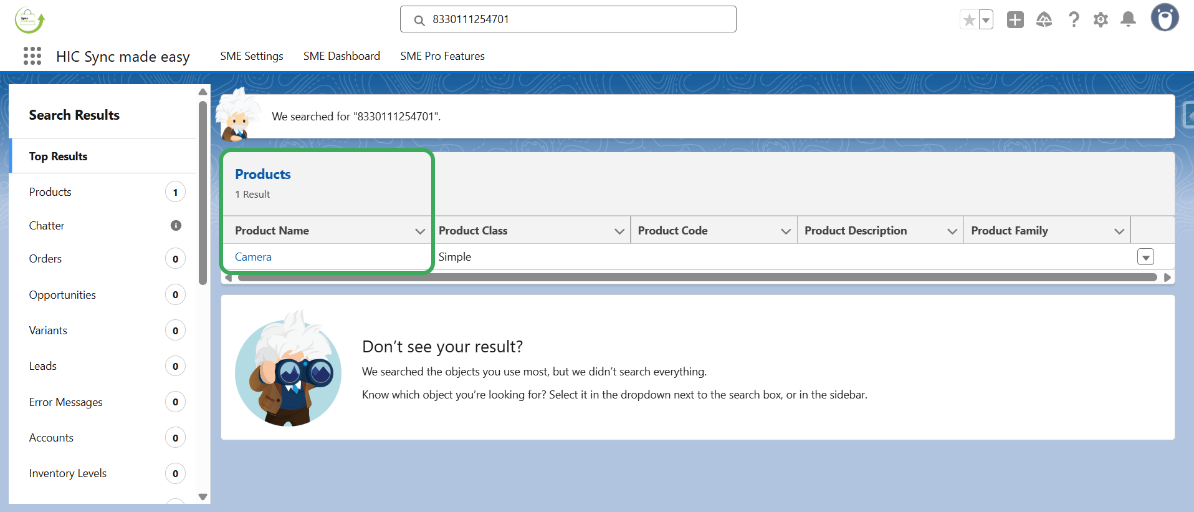Image resolution: width=1194 pixels, height=512 pixels.
Task: Click the Simple product class cell
Action: tap(455, 258)
